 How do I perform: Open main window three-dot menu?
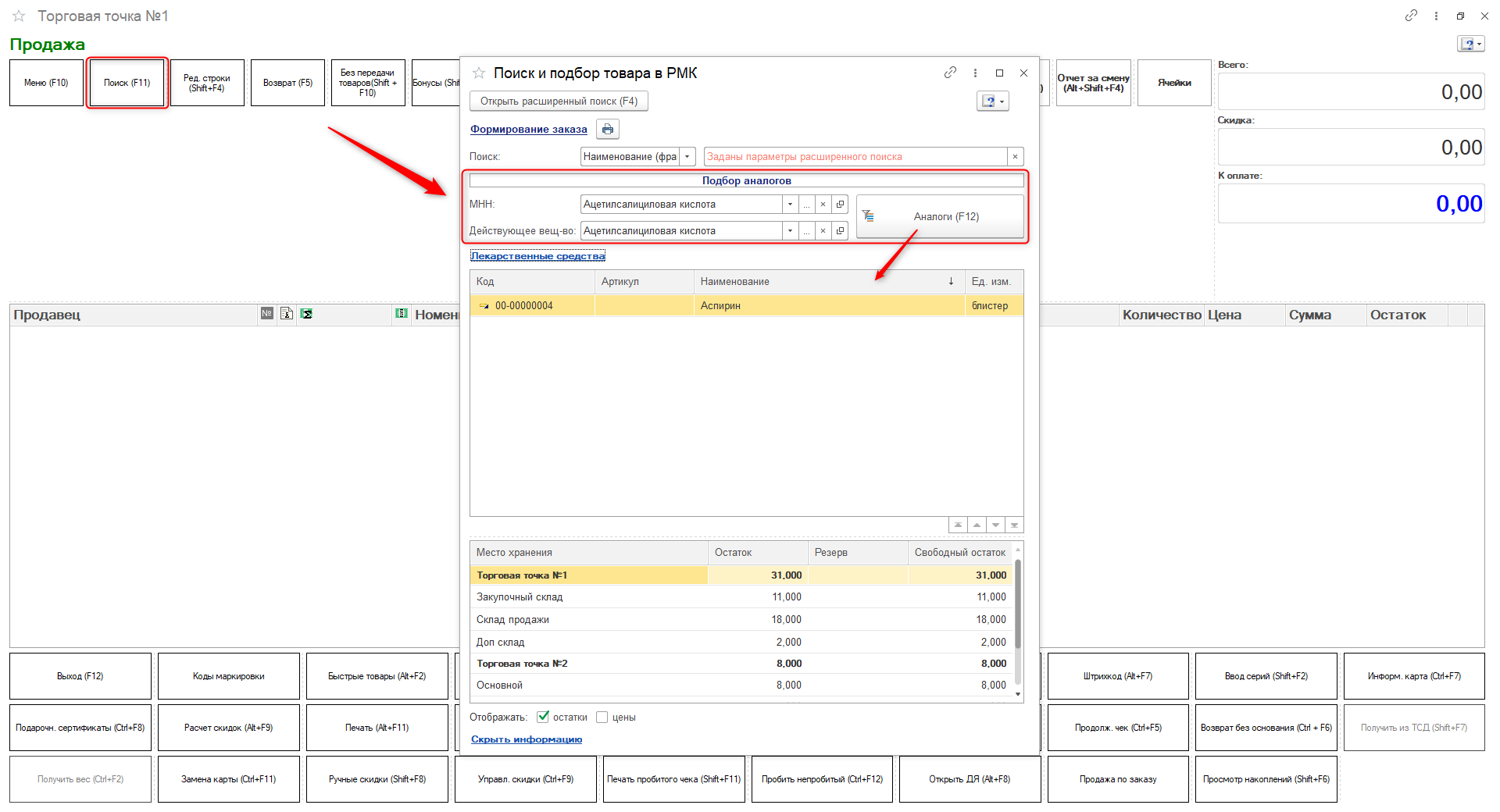1436,16
